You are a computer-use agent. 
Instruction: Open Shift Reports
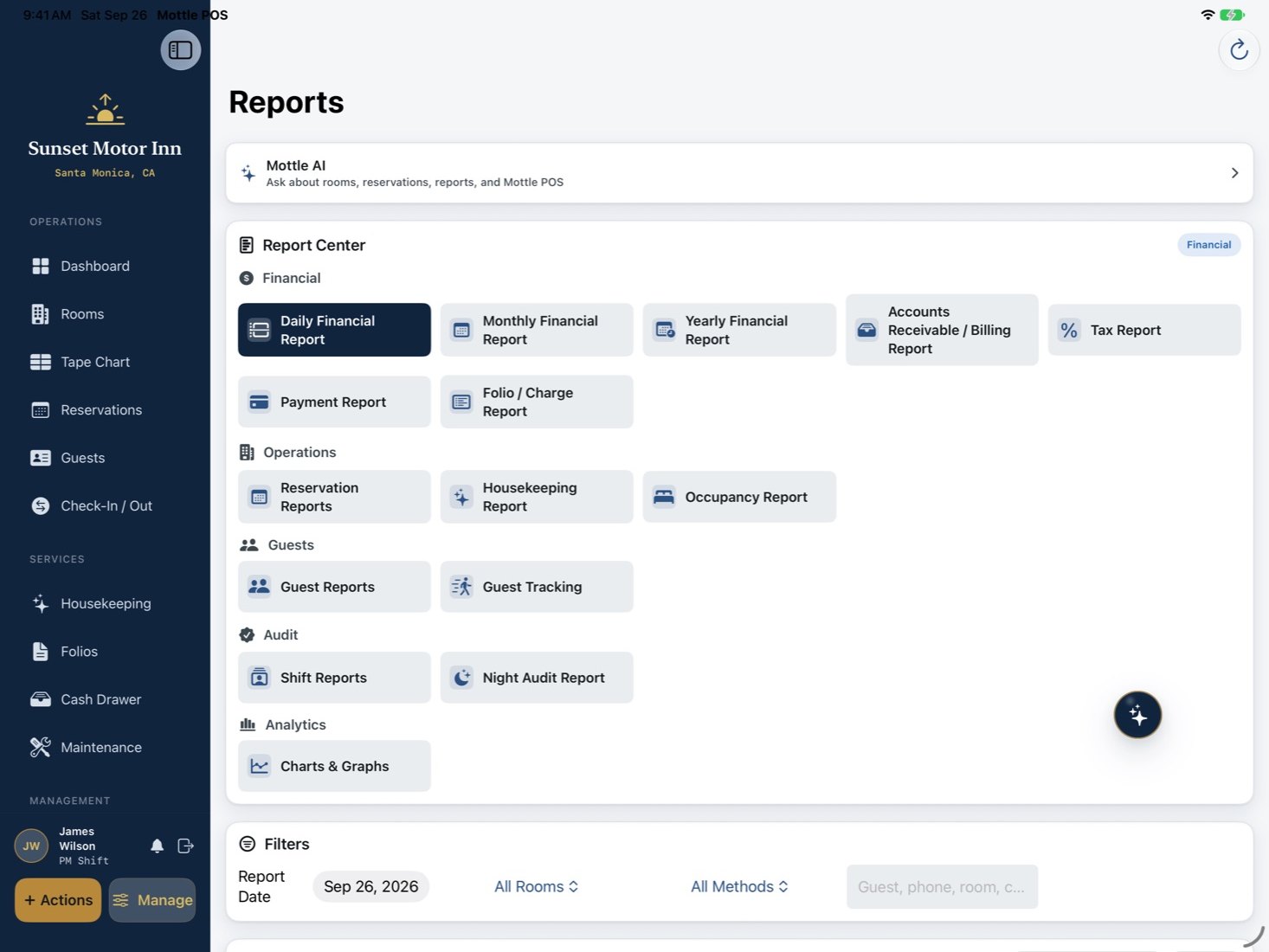pyautogui.click(x=334, y=678)
